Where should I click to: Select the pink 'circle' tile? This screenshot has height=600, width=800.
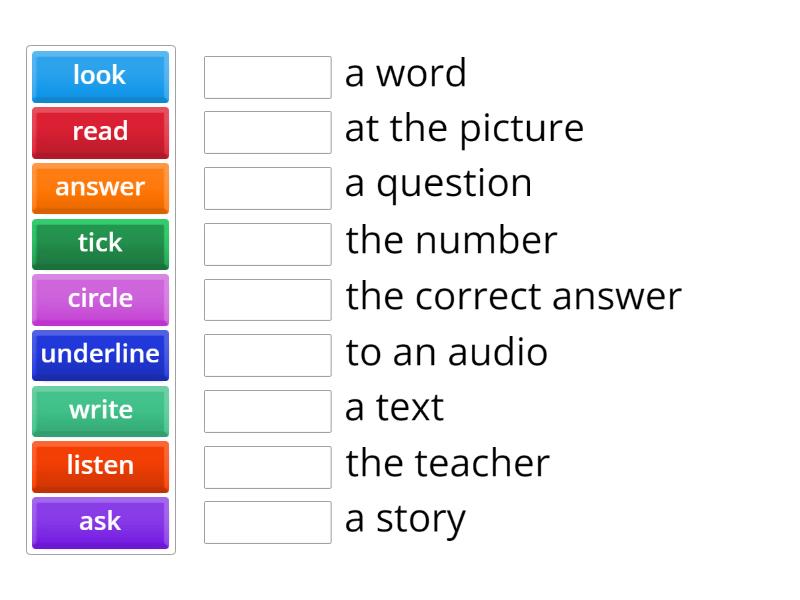(100, 299)
